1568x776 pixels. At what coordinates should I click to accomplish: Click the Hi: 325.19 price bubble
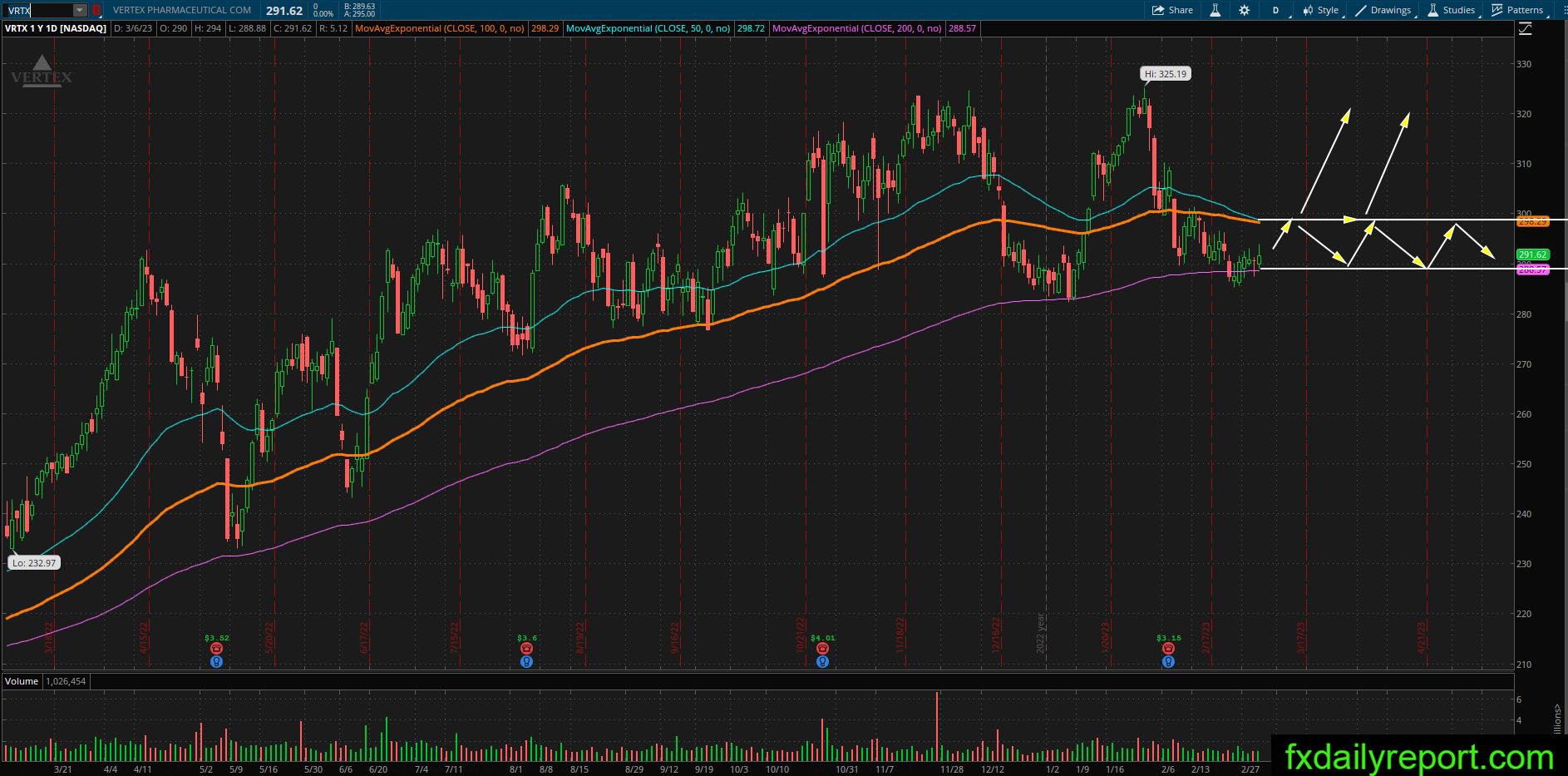(1166, 74)
